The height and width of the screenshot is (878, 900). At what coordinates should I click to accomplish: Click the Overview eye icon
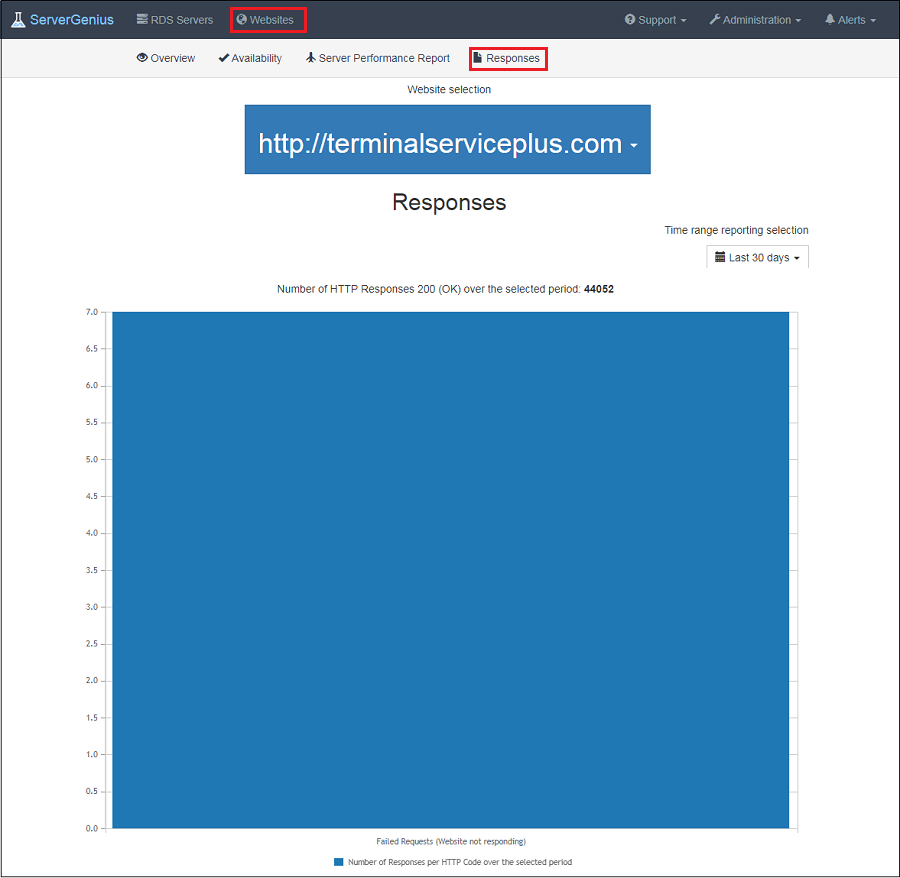click(143, 57)
